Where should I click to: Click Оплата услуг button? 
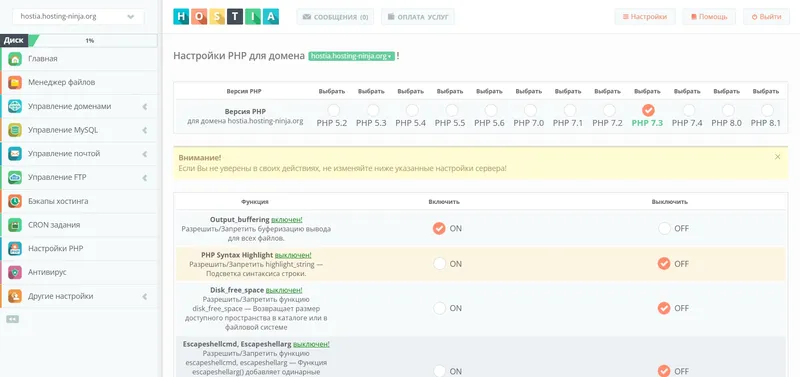[x=418, y=17]
